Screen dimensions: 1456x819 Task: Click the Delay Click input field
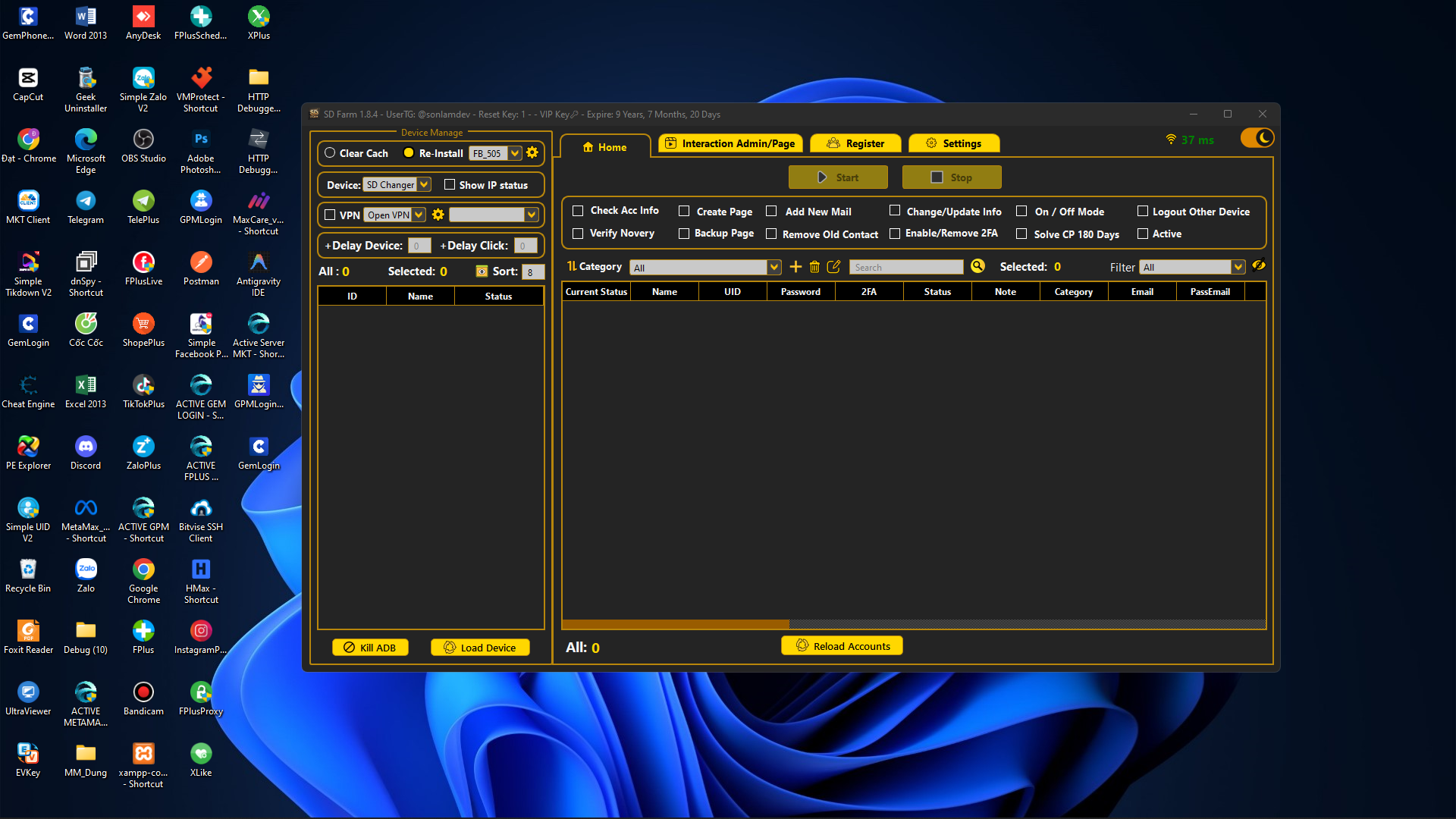click(526, 246)
